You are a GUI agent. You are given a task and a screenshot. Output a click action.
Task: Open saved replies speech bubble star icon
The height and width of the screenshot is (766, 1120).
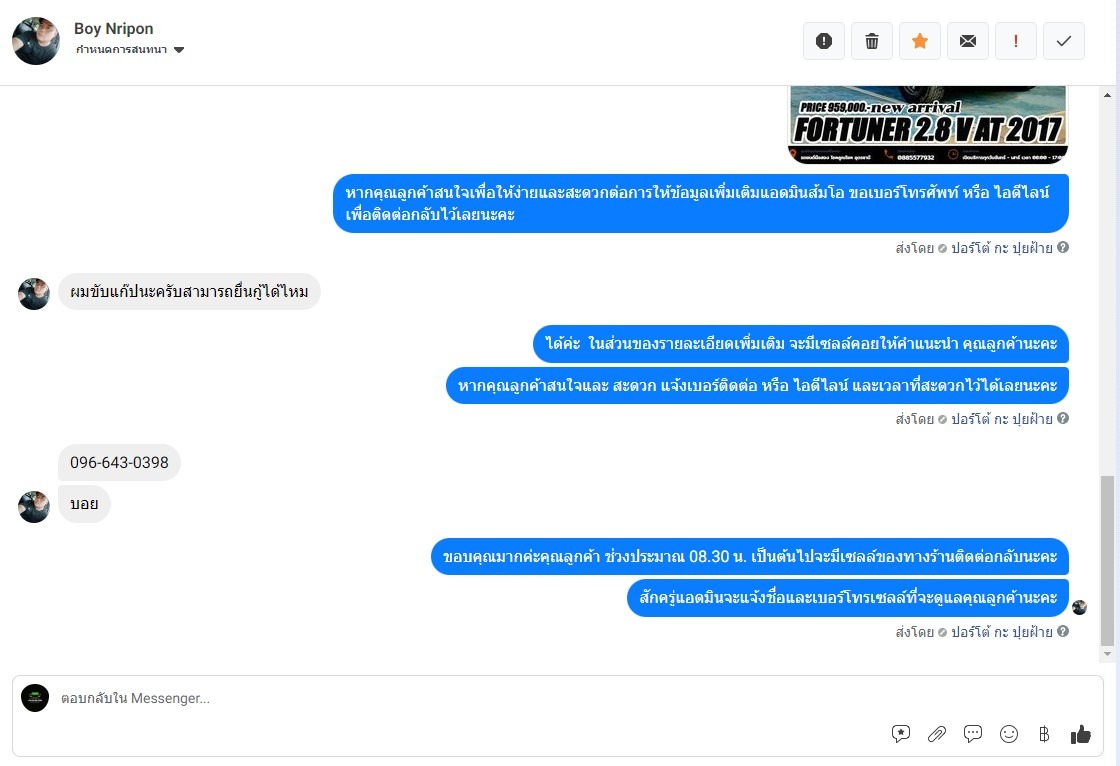pyautogui.click(x=901, y=734)
